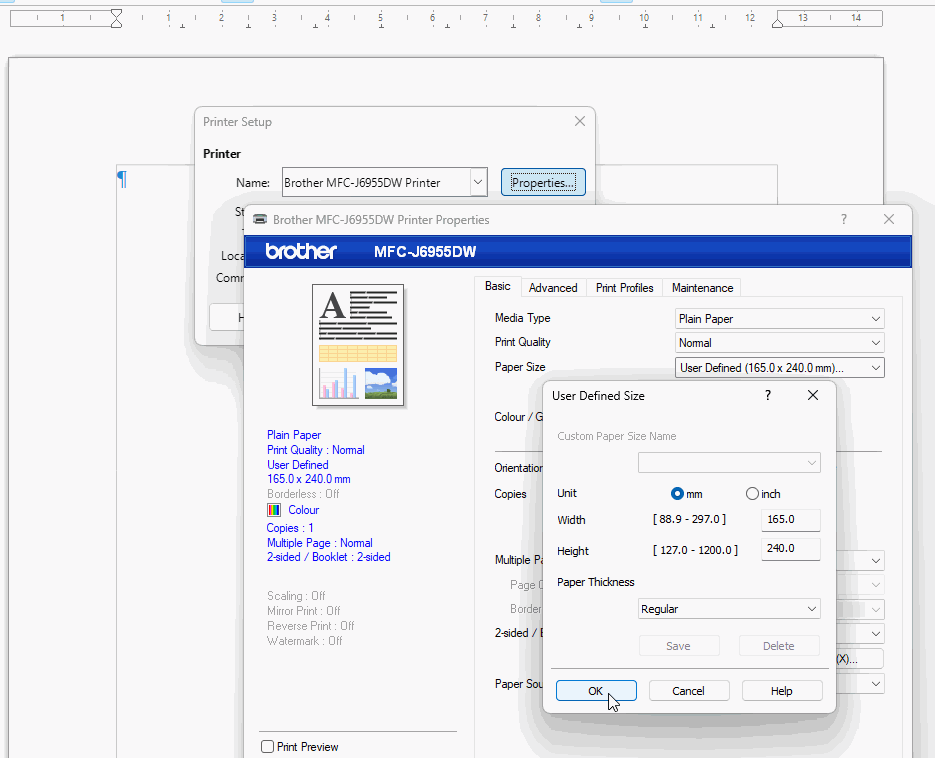This screenshot has height=758, width=935.
Task: Open the Maintenance tab
Action: click(702, 288)
